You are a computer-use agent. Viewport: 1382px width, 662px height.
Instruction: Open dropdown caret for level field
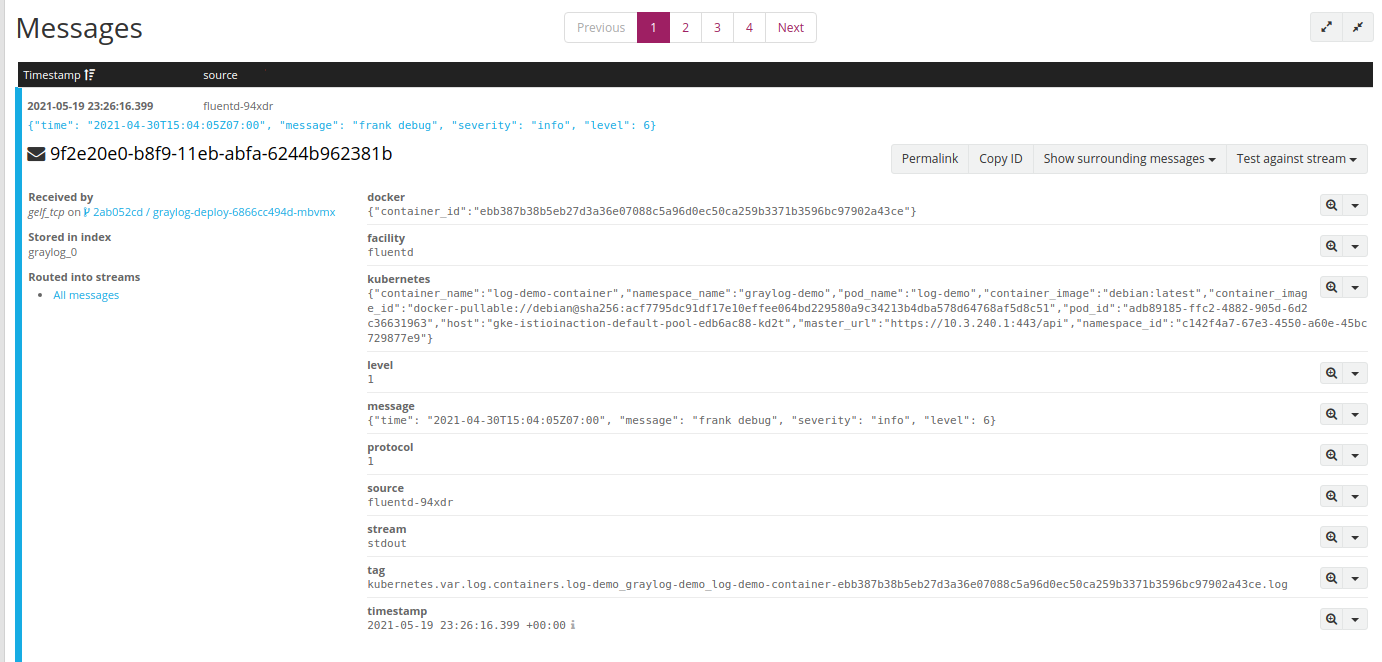[1355, 373]
